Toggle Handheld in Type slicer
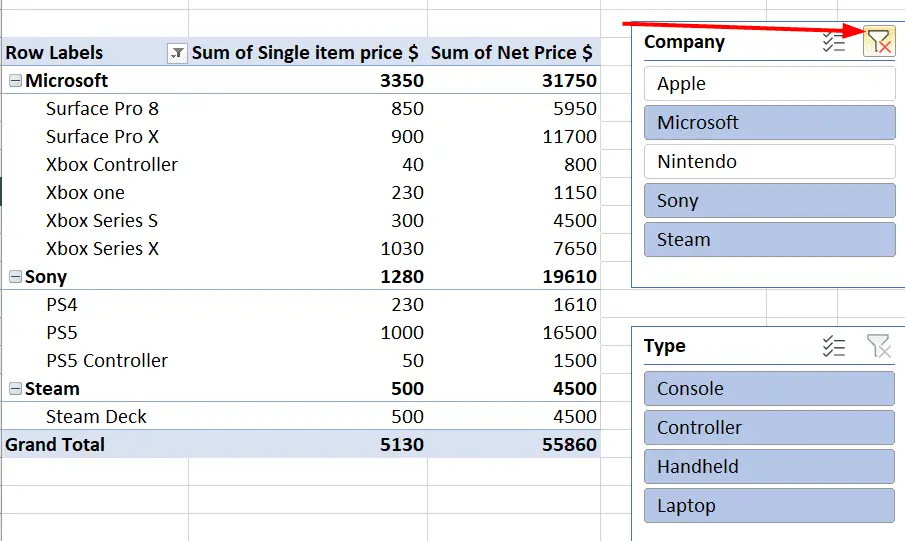Viewport: 905px width, 541px height. [x=769, y=467]
